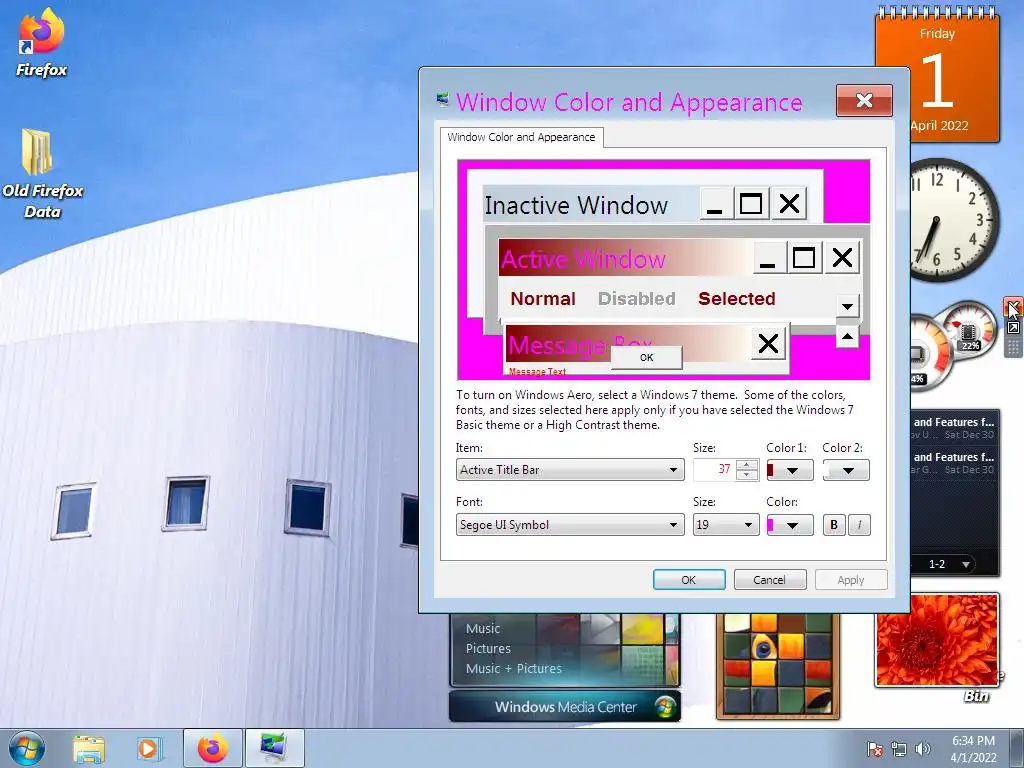Click the dialog's title bar icon
Viewport: 1024px width, 768px height.
pos(443,99)
